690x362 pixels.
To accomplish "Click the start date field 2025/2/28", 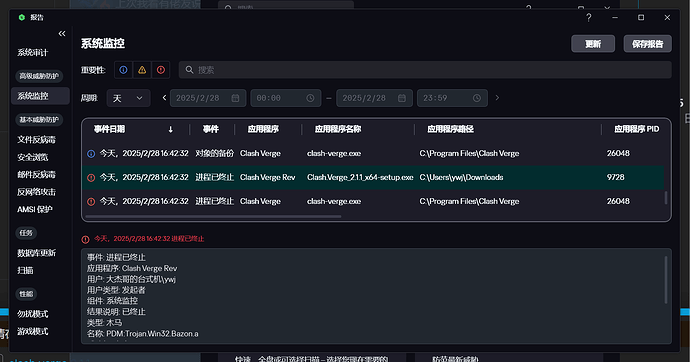I will coord(209,98).
